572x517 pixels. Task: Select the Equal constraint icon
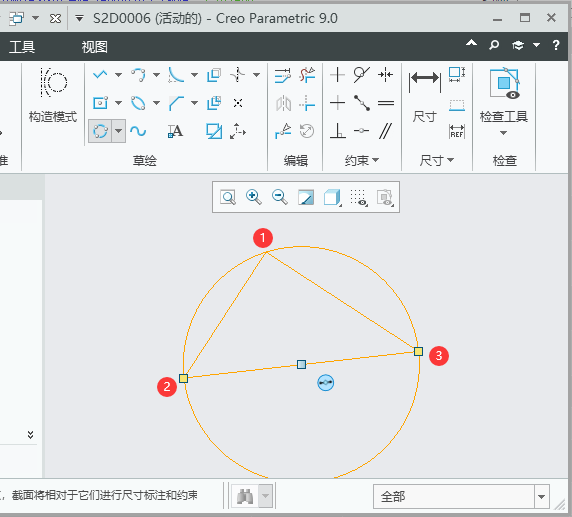[386, 103]
